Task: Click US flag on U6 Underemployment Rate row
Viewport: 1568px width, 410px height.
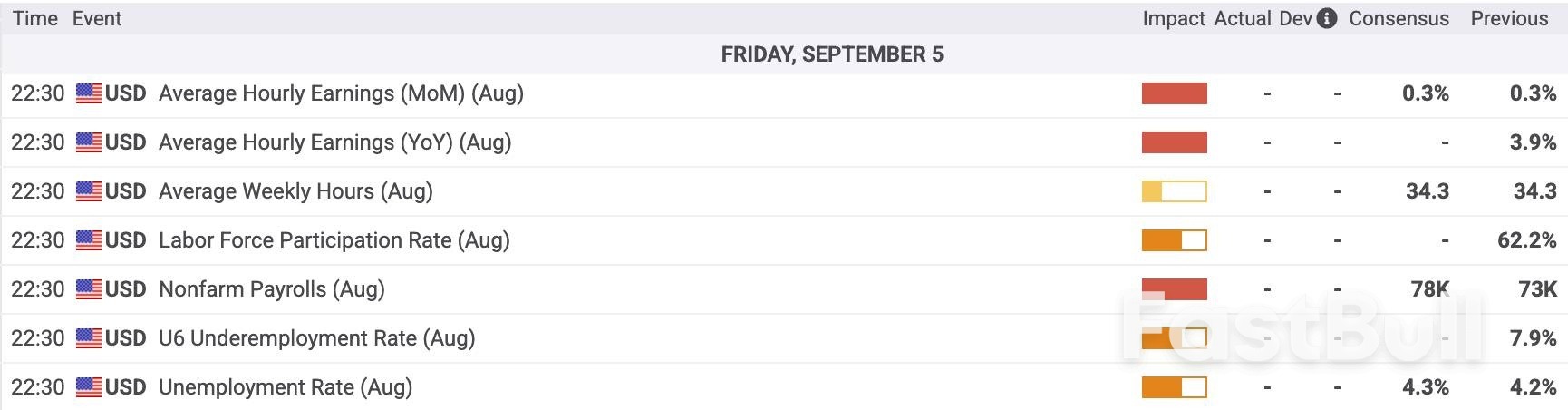Action: pos(89,338)
